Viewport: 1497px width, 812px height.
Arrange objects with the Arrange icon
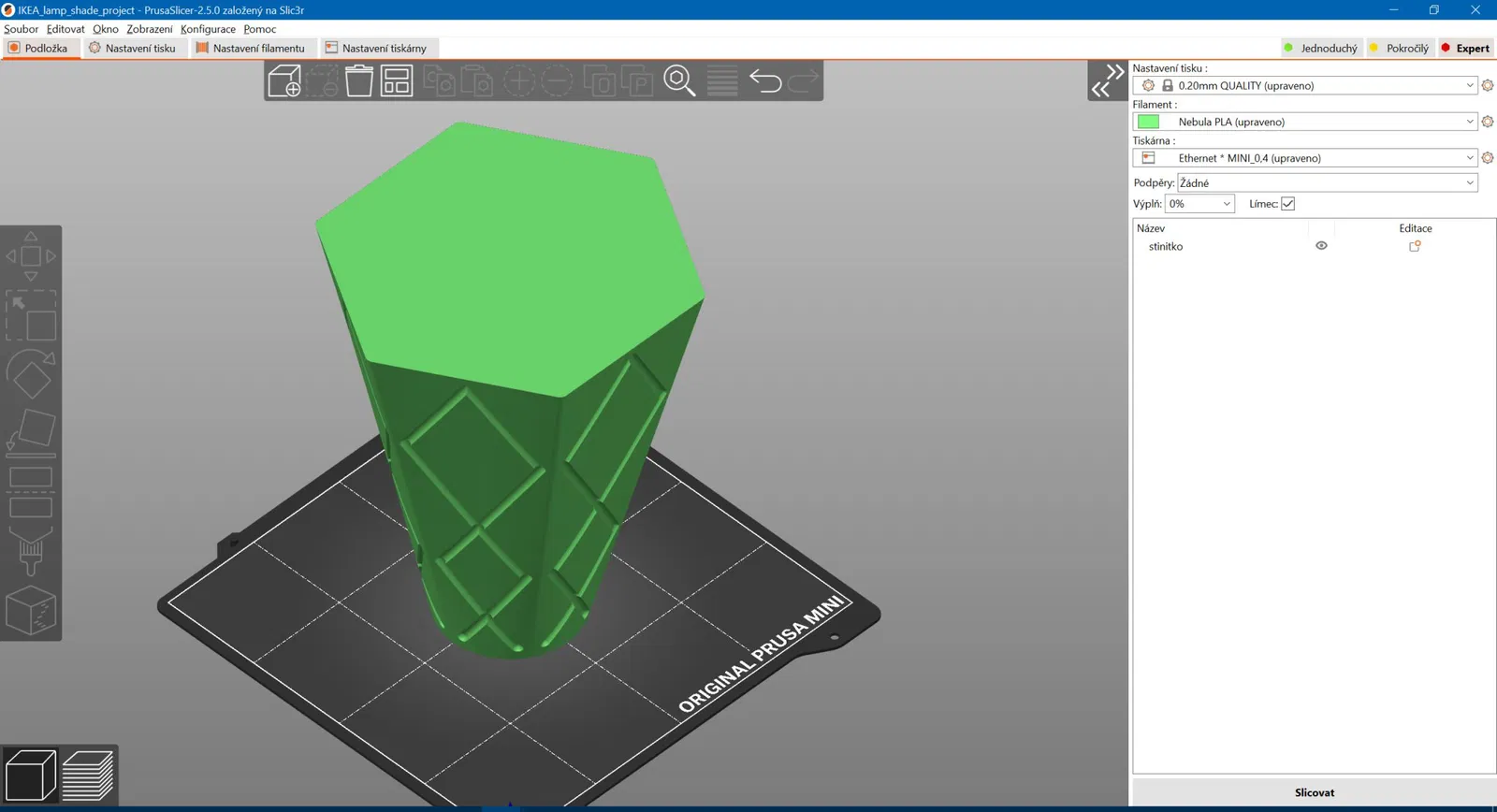tap(397, 81)
